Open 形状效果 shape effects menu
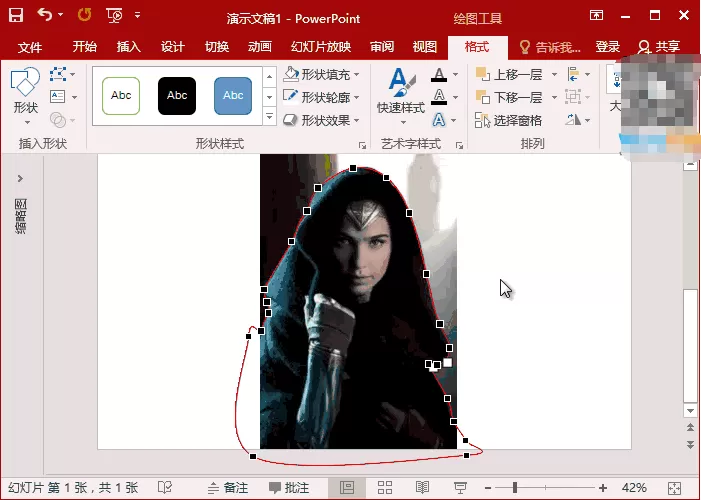 pos(321,120)
